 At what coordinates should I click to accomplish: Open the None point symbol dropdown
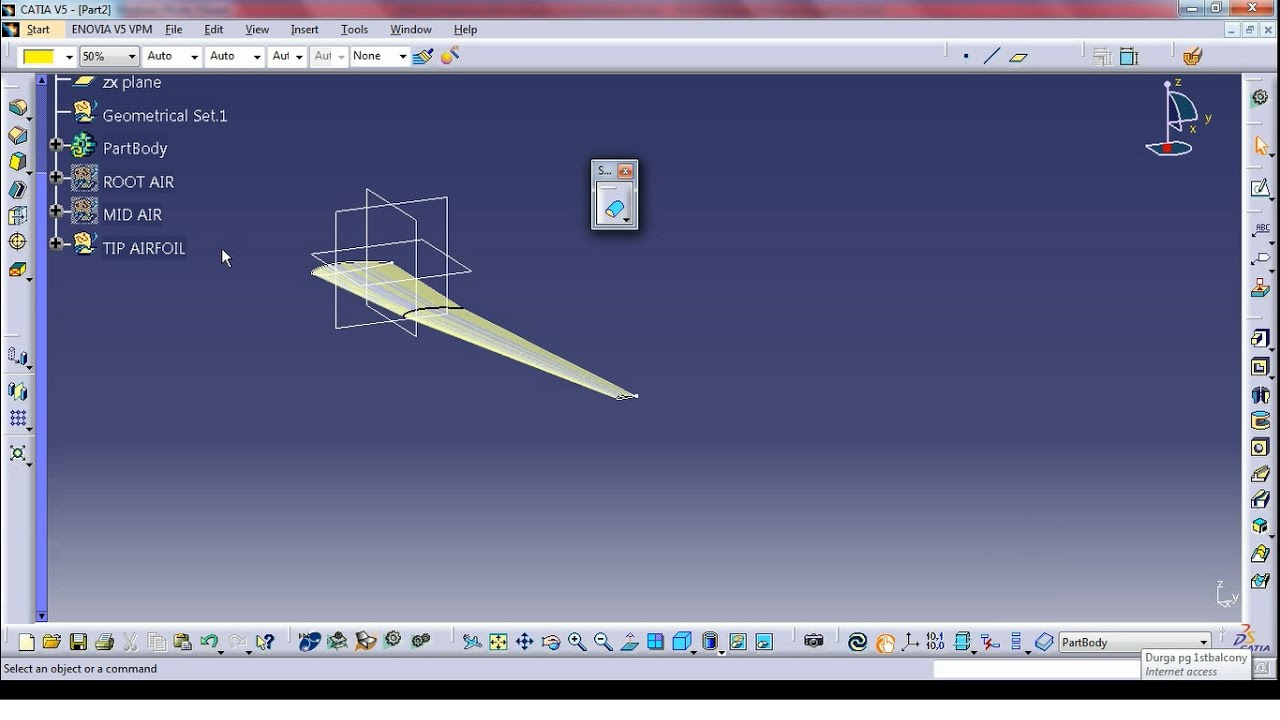(403, 57)
